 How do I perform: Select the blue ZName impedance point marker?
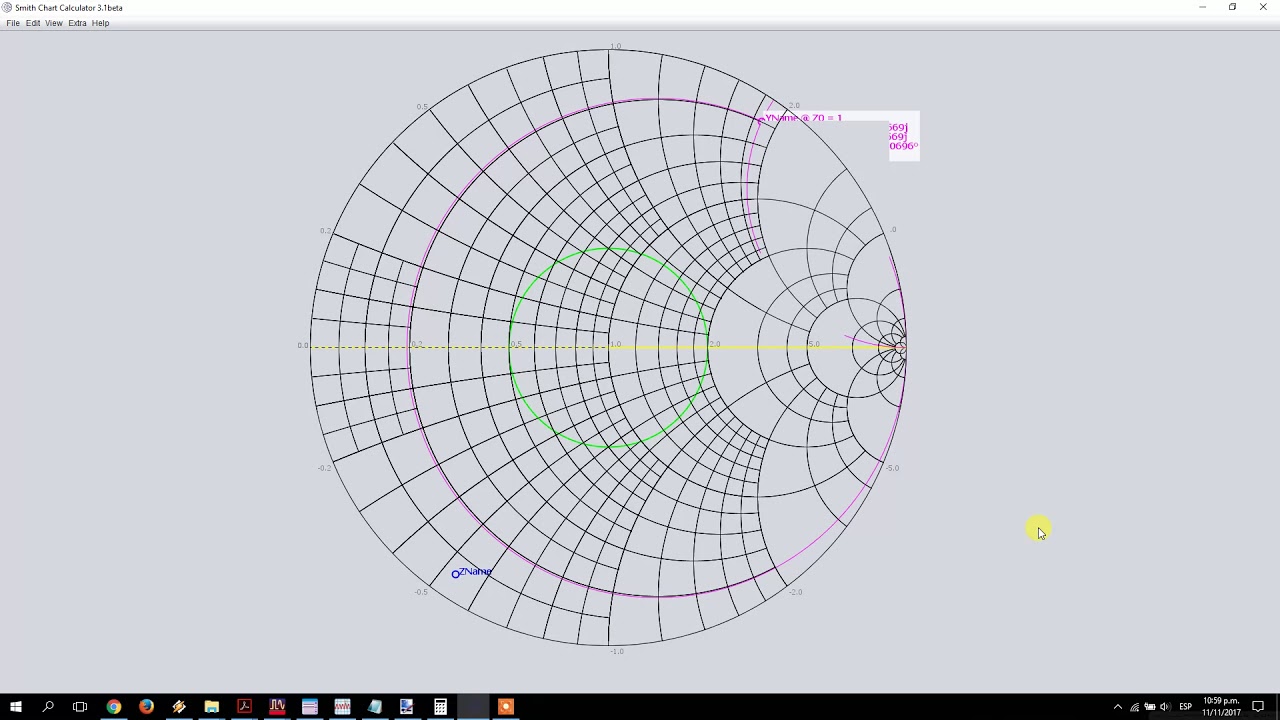(x=456, y=573)
